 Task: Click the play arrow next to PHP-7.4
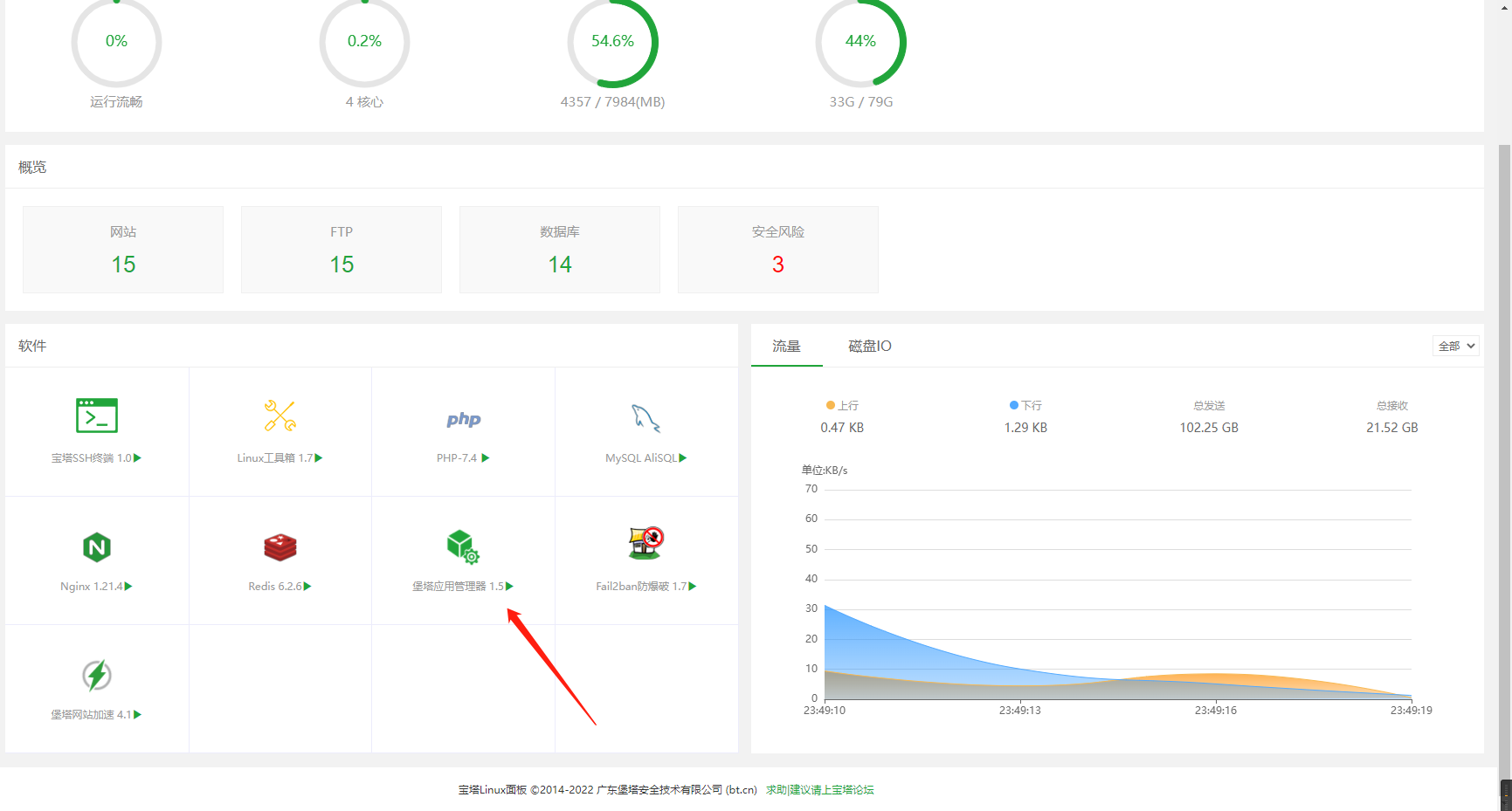(486, 457)
